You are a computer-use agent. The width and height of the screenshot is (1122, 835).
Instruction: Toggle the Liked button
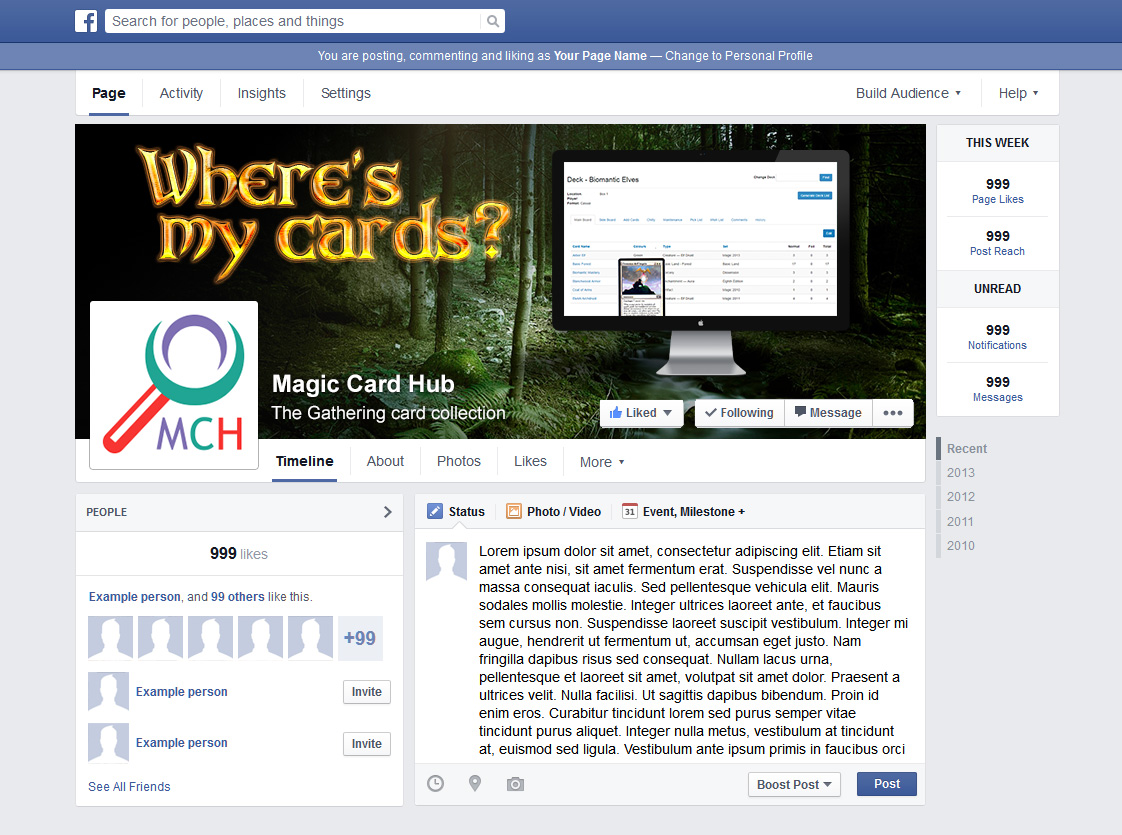point(640,413)
